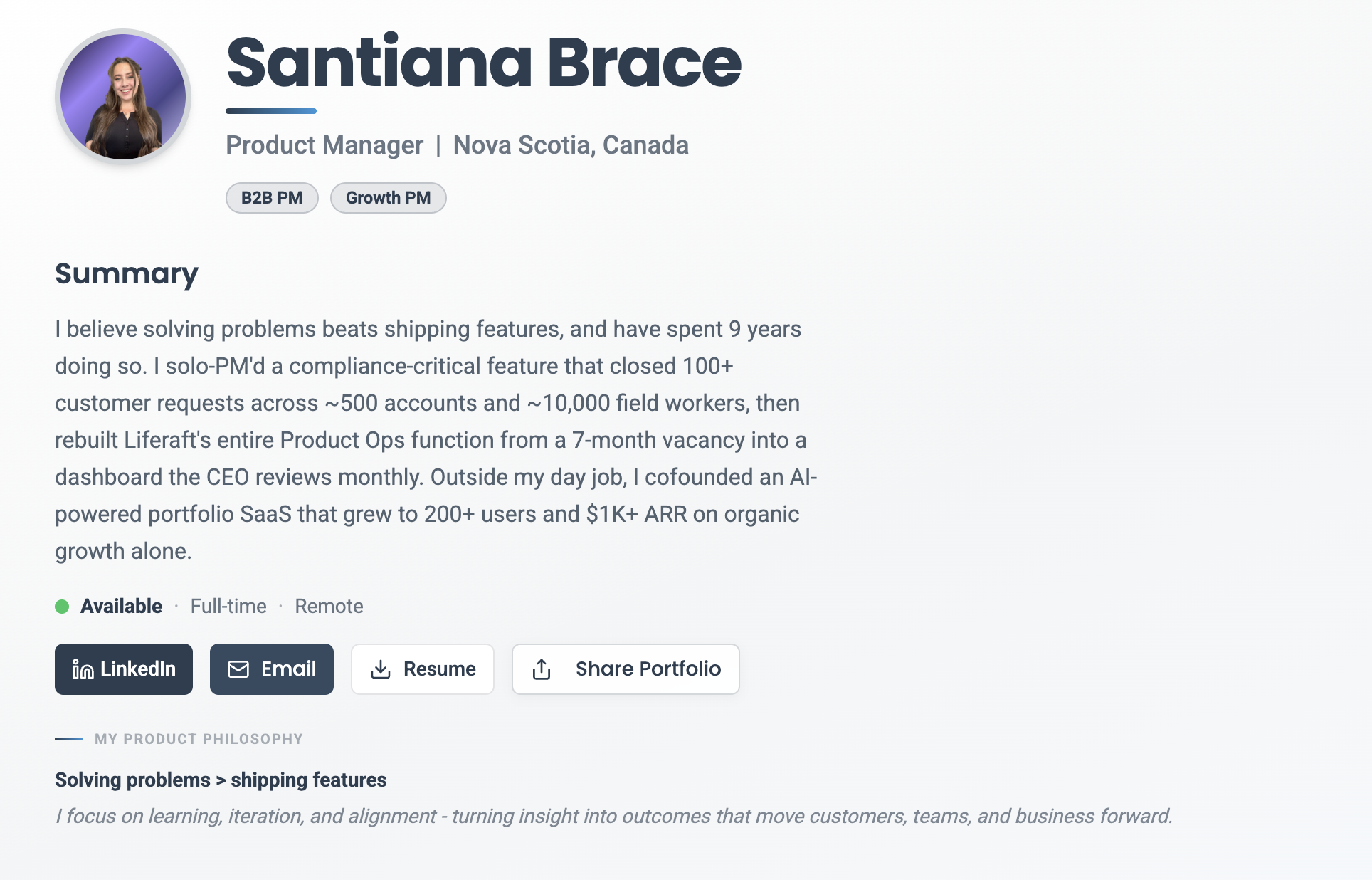The width and height of the screenshot is (1372, 880).
Task: Click the download arrow icon beside Resume
Action: (x=381, y=669)
